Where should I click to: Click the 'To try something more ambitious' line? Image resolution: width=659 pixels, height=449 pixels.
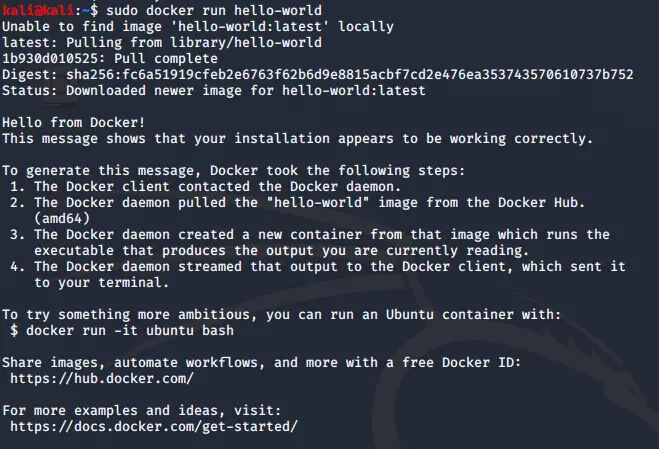click(x=282, y=314)
